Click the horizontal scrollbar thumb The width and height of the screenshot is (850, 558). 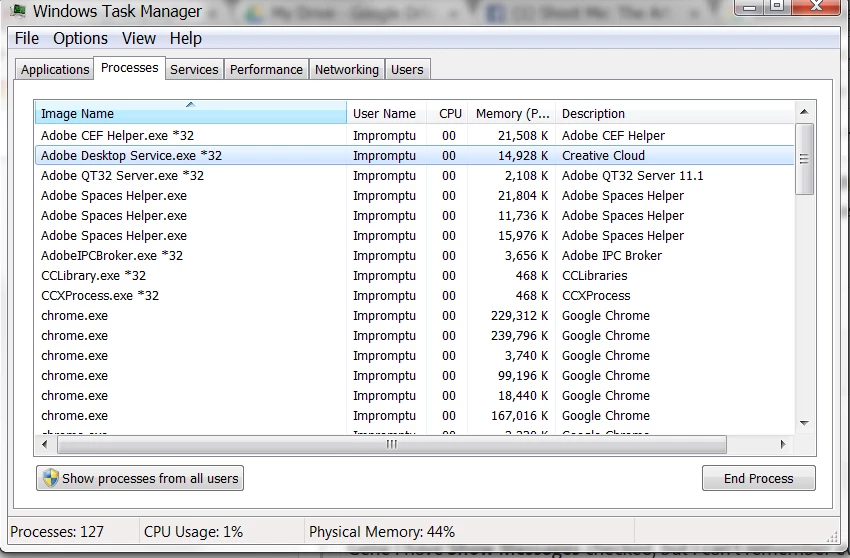pyautogui.click(x=392, y=445)
